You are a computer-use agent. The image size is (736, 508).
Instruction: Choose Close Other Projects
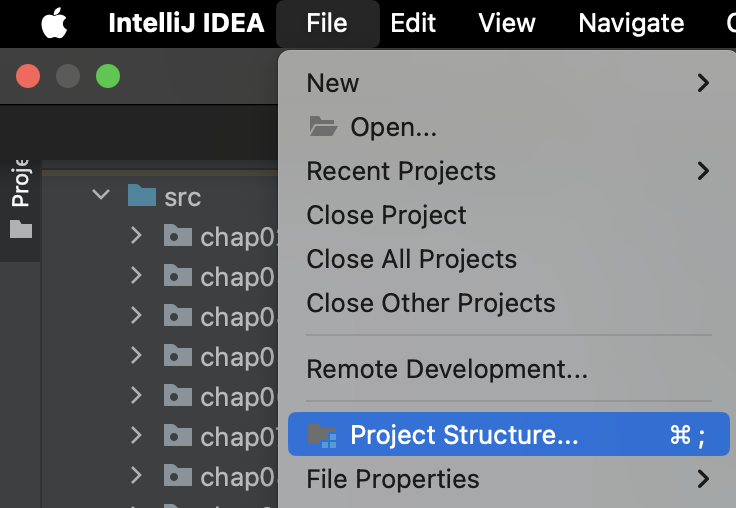(430, 303)
